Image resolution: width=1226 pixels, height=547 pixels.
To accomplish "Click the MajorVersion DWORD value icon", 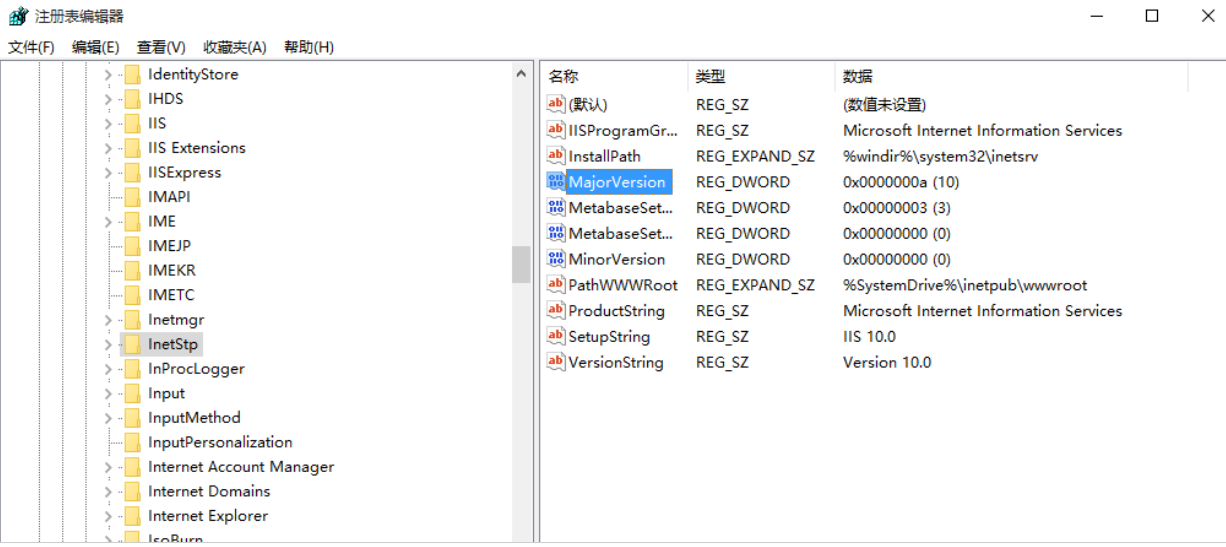I will pos(556,182).
